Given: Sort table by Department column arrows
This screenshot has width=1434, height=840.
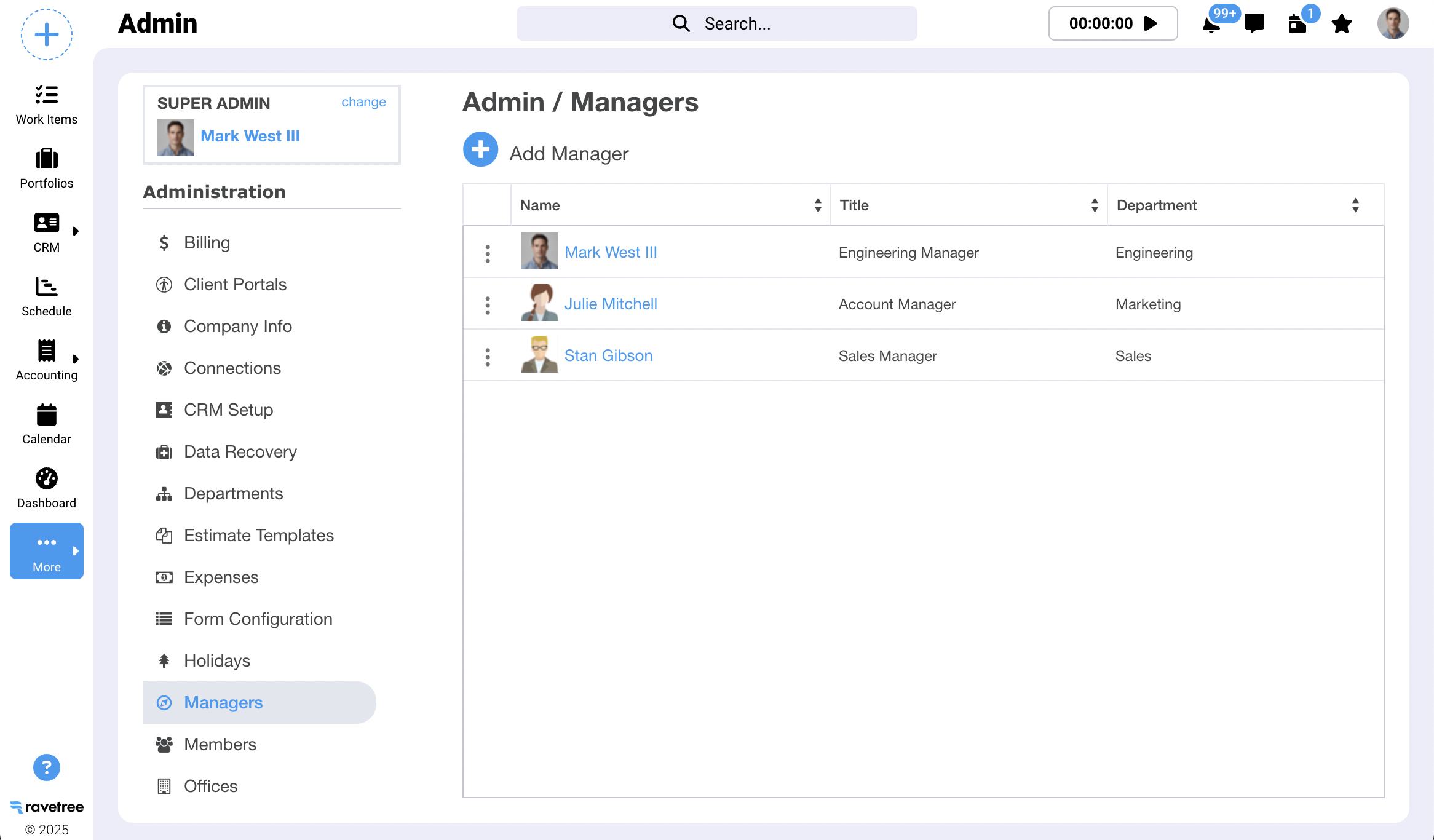Looking at the screenshot, I should point(1355,205).
